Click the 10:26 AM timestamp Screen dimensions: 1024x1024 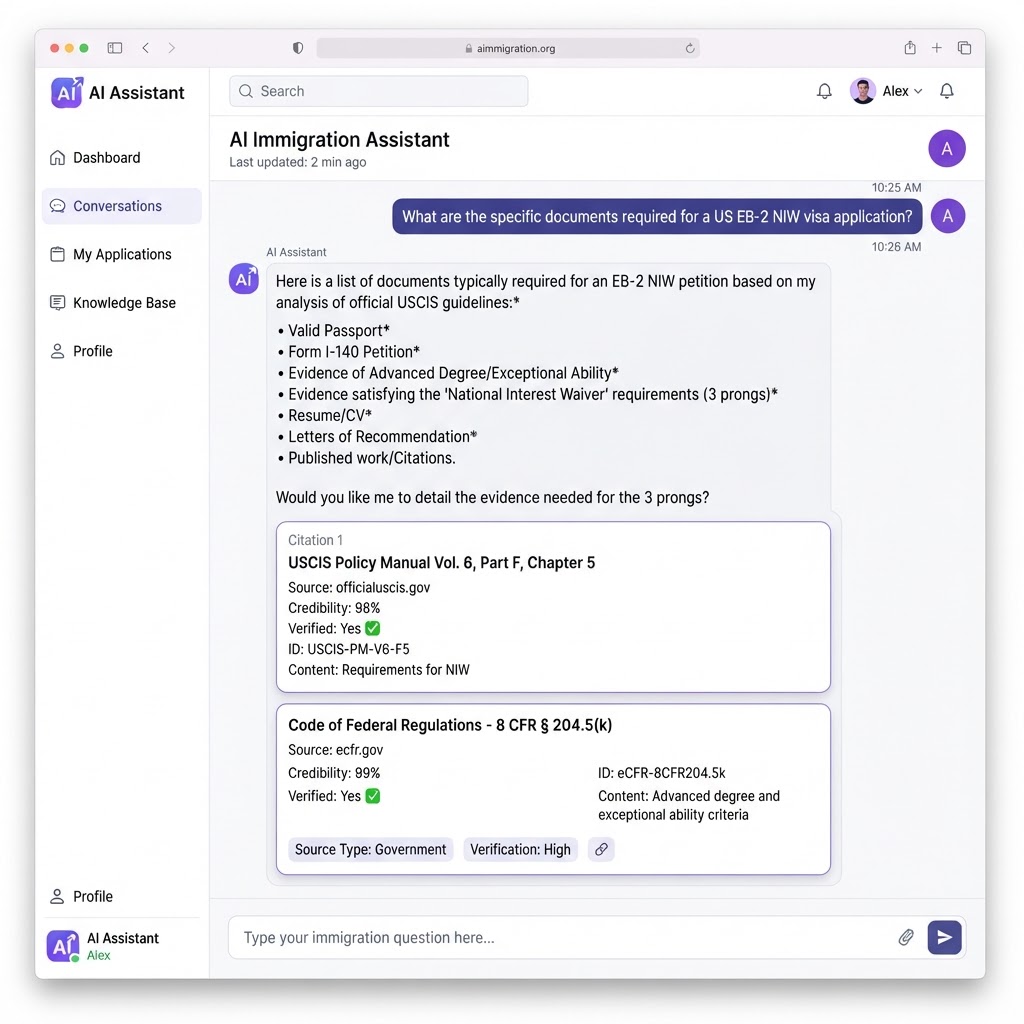tap(896, 247)
